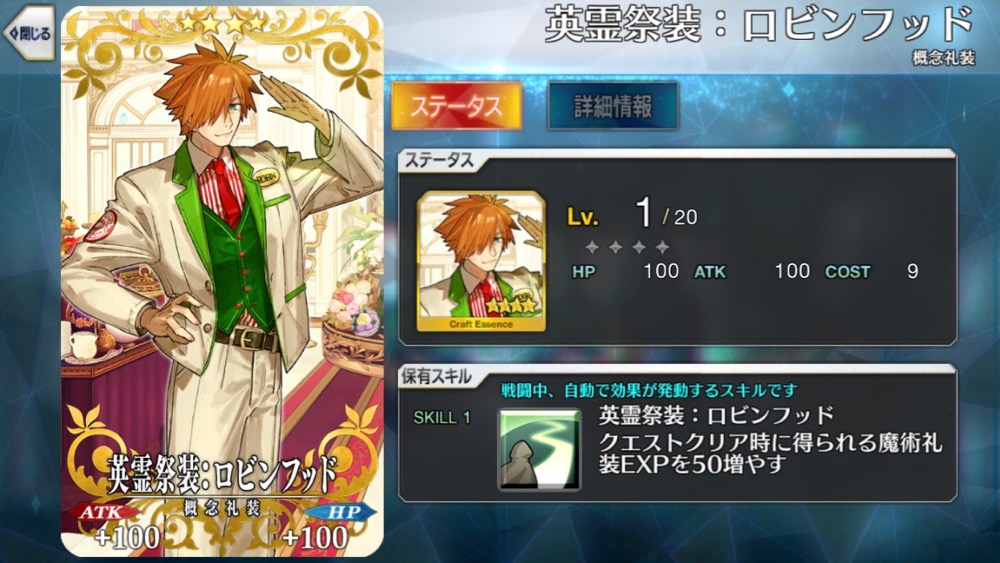Tap the Craft Essence portrait thumbnail
This screenshot has height=563, width=1000.
481,261
